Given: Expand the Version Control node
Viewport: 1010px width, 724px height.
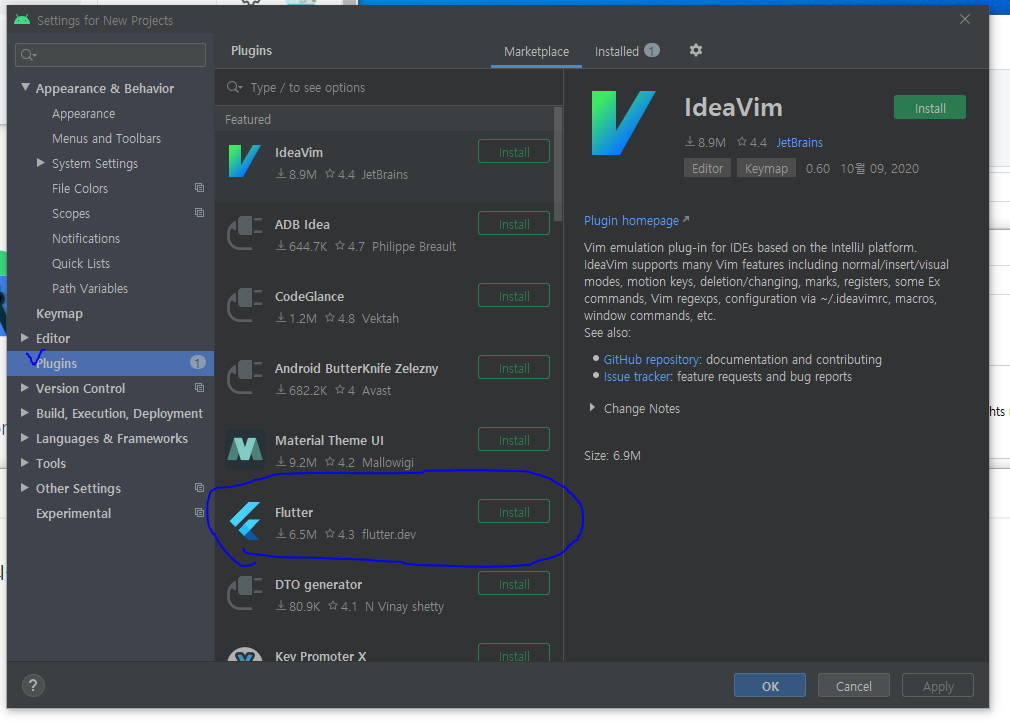Looking at the screenshot, I should click(24, 388).
